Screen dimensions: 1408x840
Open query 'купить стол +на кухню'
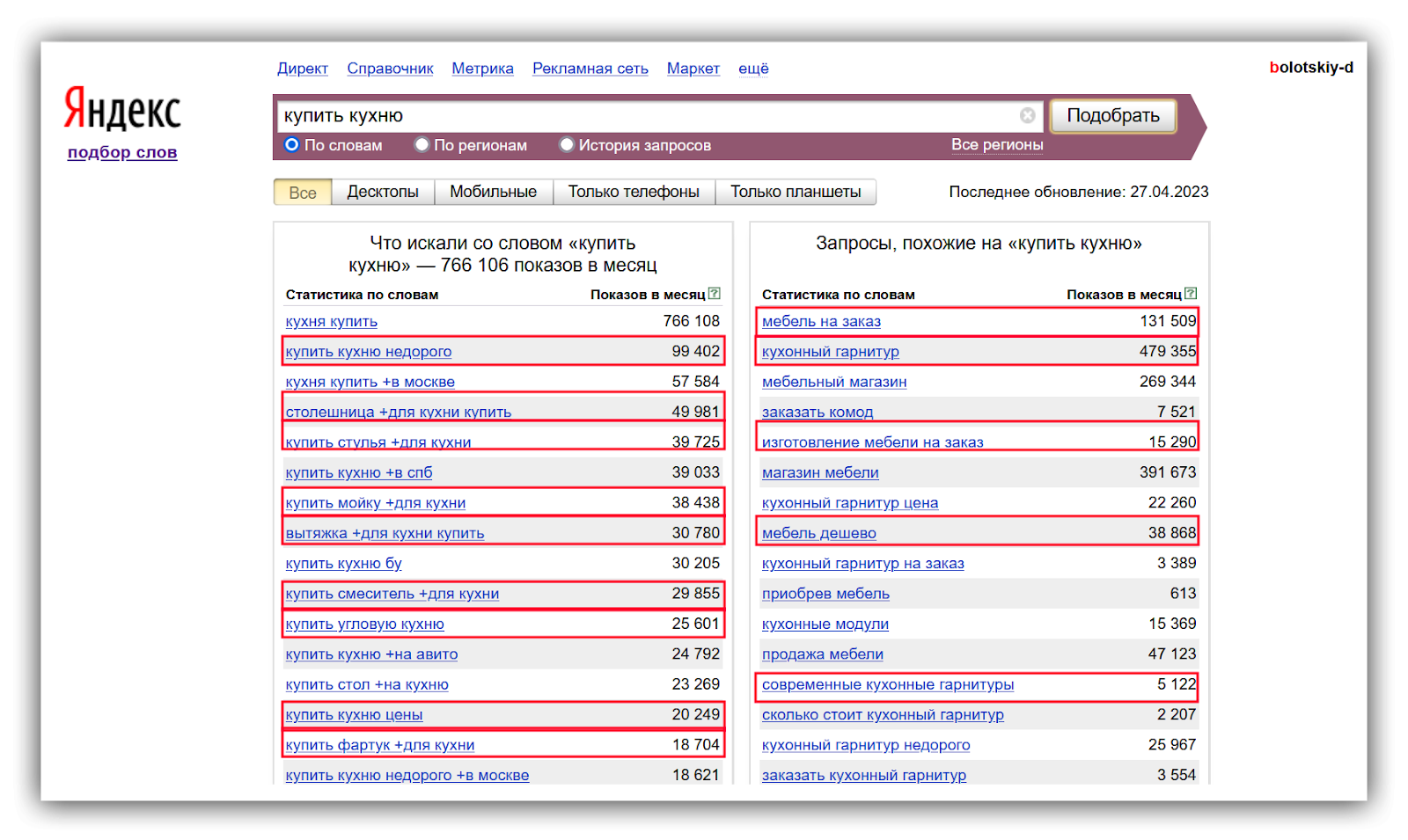point(367,685)
